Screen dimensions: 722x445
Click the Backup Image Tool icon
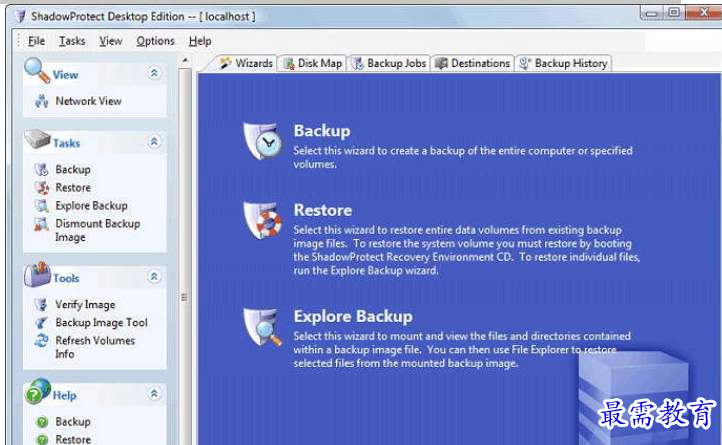[x=41, y=322]
